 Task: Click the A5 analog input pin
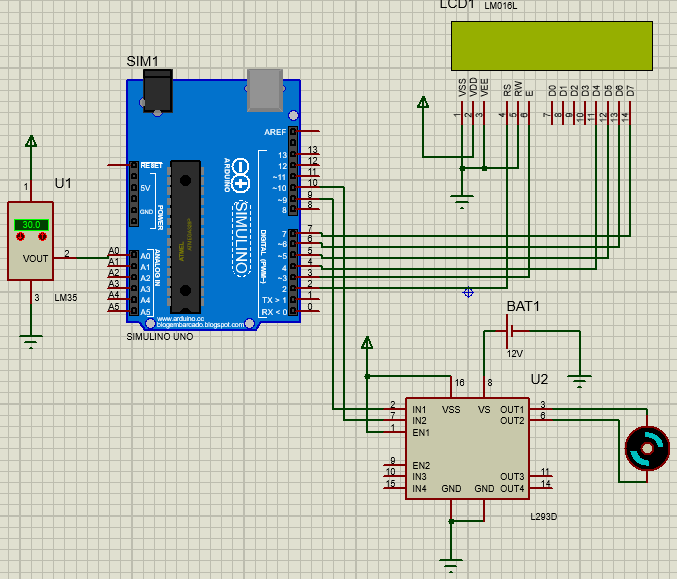(x=134, y=311)
